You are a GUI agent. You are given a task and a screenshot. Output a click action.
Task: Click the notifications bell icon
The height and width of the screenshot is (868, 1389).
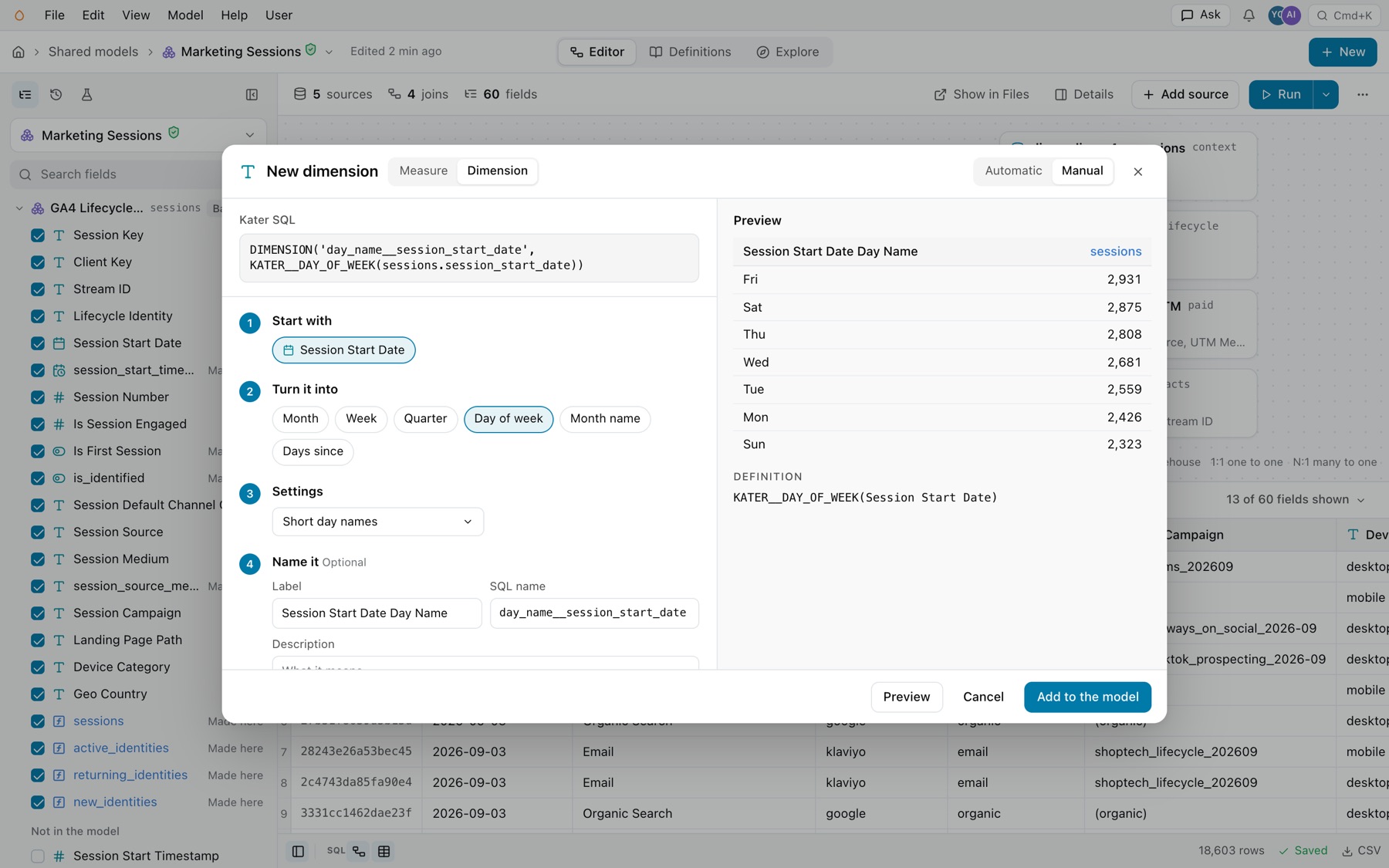coord(1249,15)
